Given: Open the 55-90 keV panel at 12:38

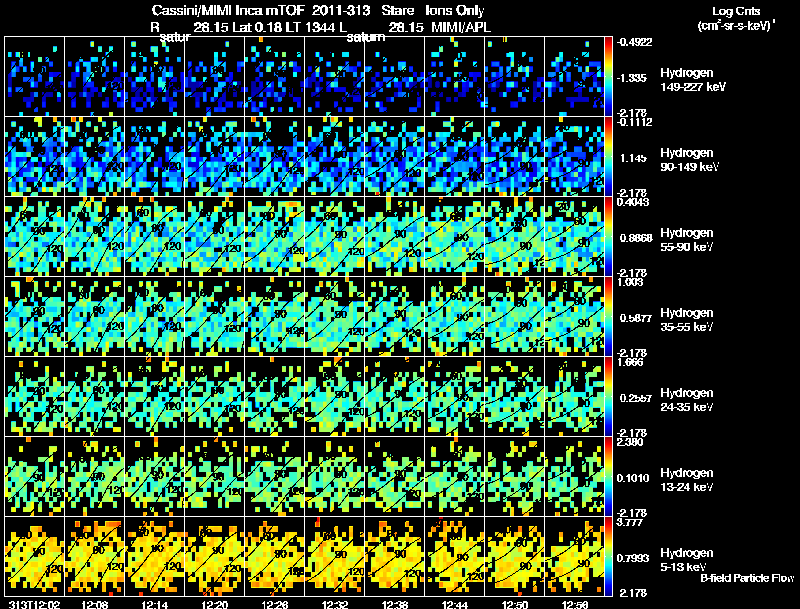Looking at the screenshot, I should [395, 237].
